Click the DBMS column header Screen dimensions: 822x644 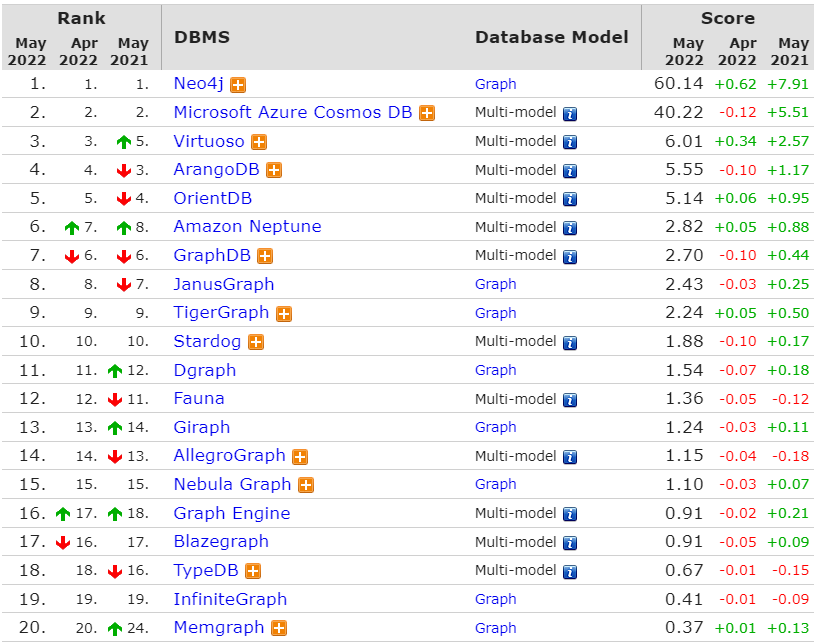coord(202,37)
